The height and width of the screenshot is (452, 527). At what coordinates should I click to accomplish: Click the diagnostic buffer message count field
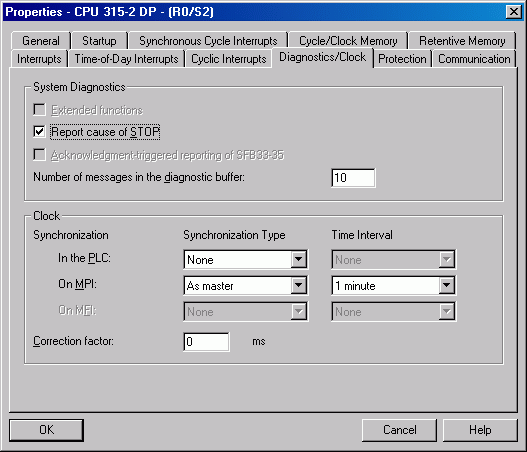click(353, 178)
